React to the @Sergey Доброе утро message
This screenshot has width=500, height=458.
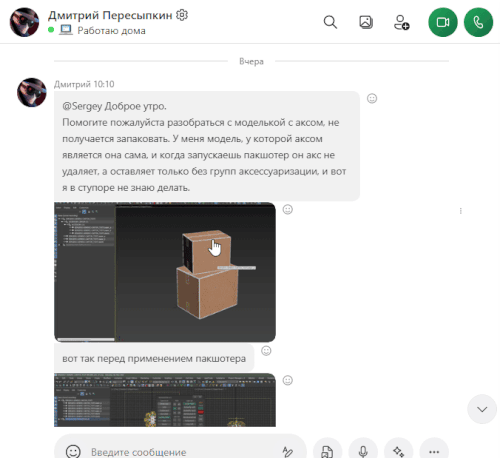click(x=372, y=98)
